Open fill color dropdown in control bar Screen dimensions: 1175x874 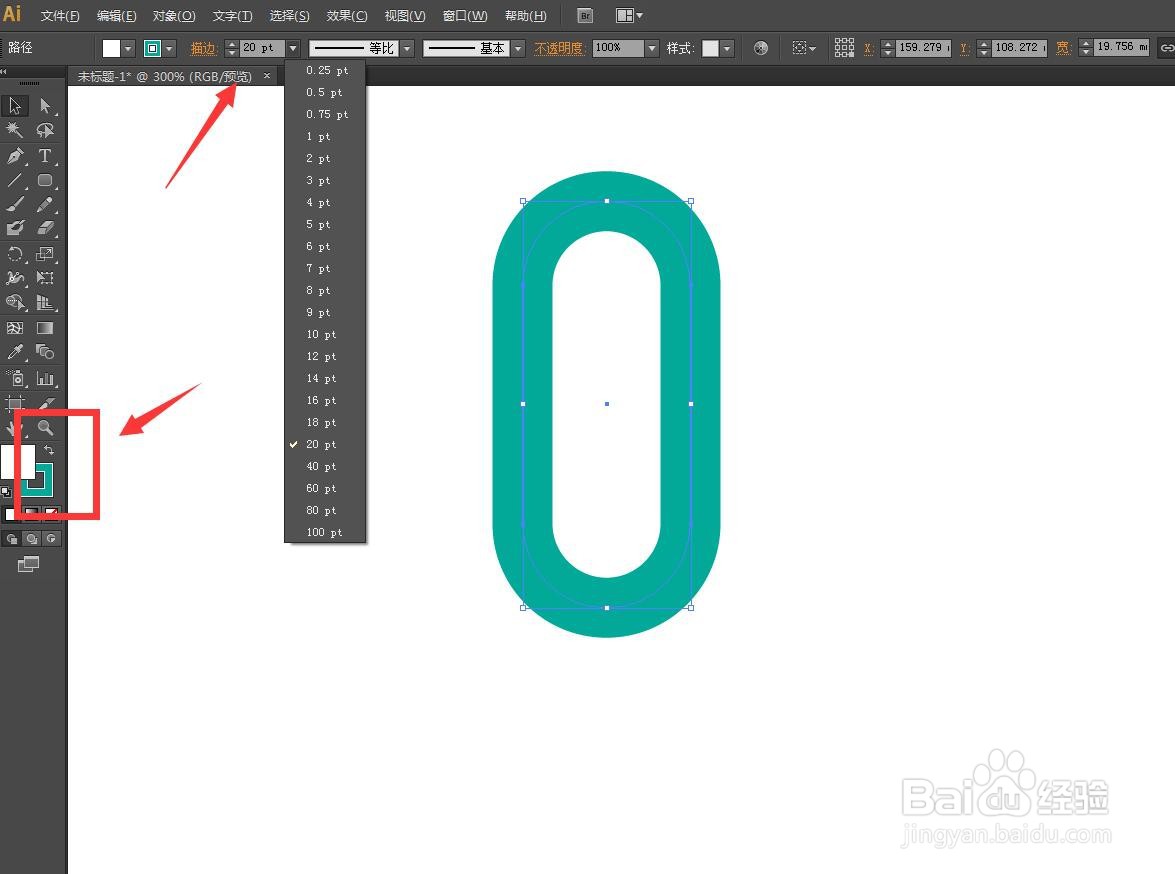[x=128, y=49]
